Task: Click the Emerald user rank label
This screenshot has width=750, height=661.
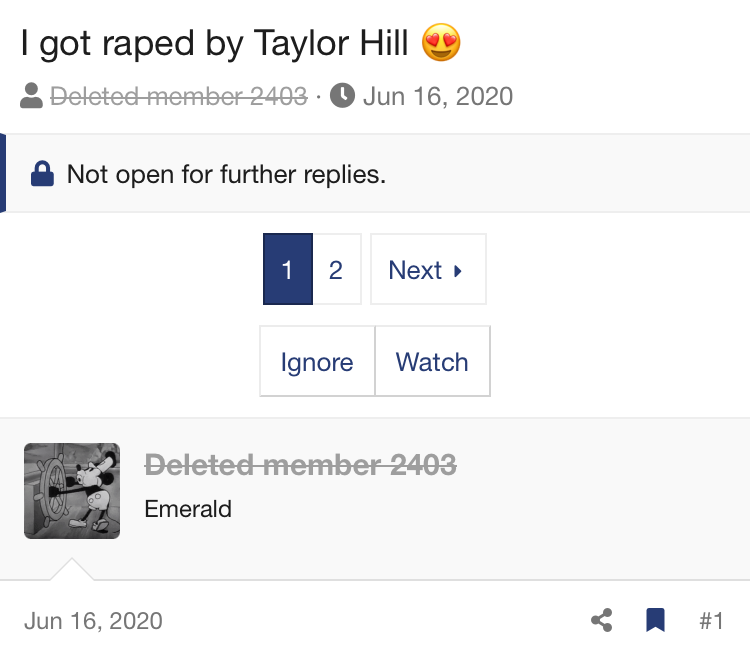Action: (x=188, y=508)
